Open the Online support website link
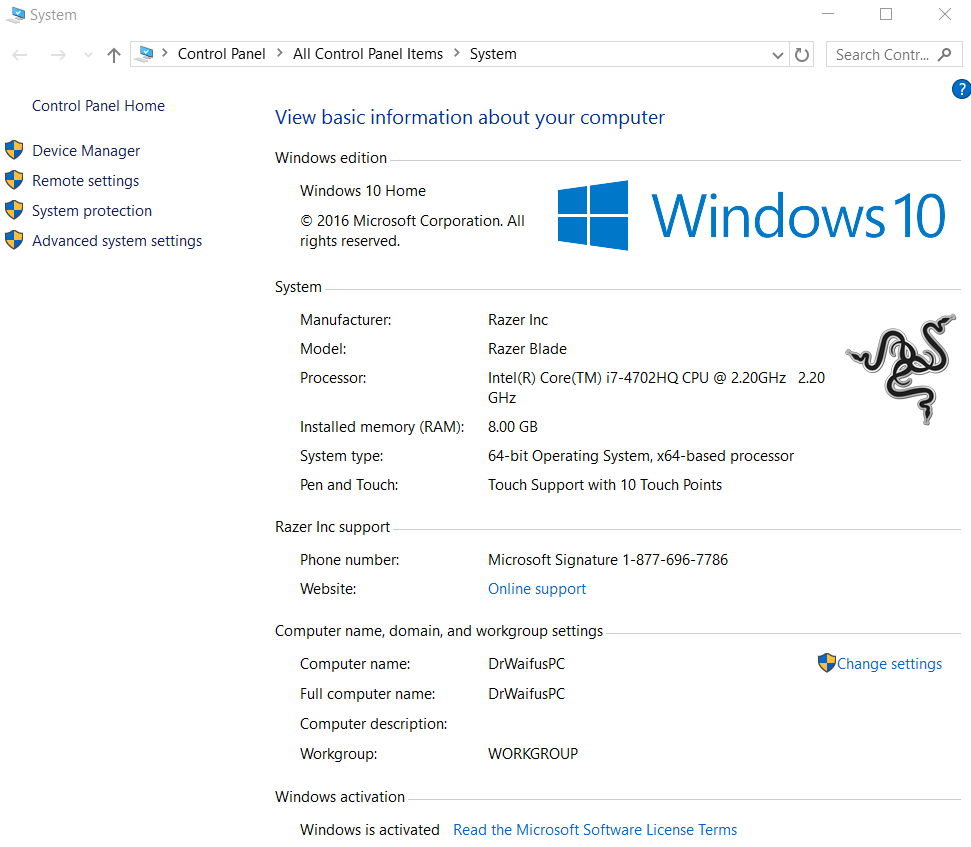971x847 pixels. pyautogui.click(x=537, y=589)
